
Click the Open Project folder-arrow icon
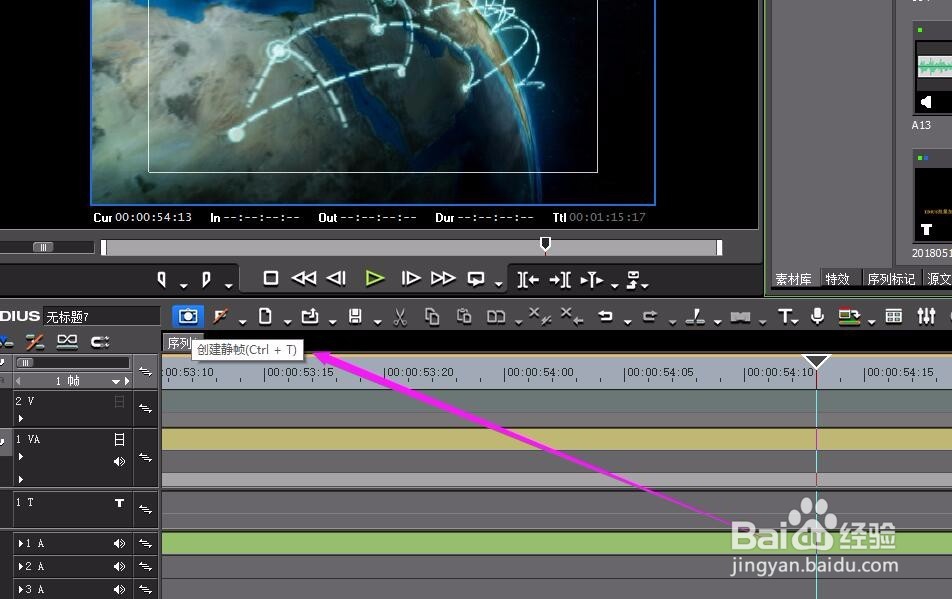pos(310,316)
